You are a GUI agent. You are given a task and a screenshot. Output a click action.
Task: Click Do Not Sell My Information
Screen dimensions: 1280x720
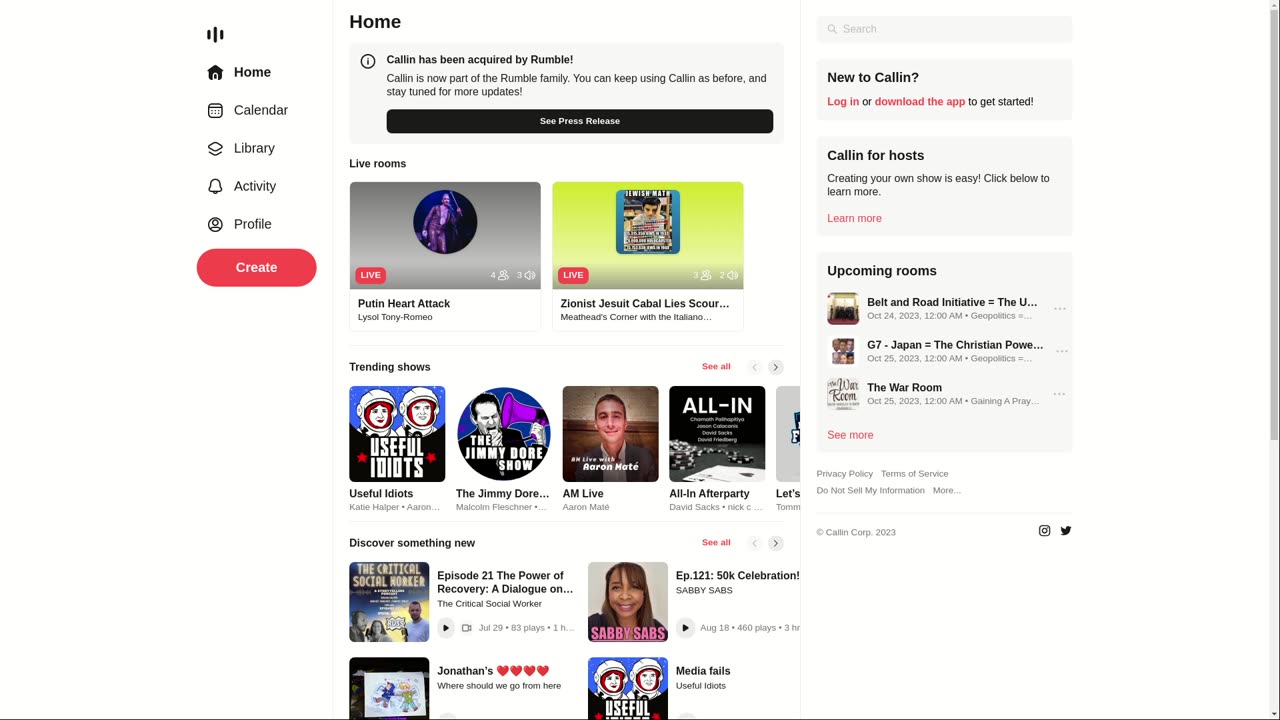click(x=870, y=491)
